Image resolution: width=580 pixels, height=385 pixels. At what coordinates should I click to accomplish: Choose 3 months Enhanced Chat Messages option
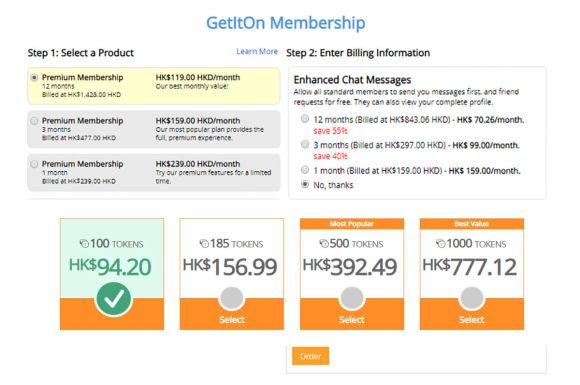(x=305, y=144)
